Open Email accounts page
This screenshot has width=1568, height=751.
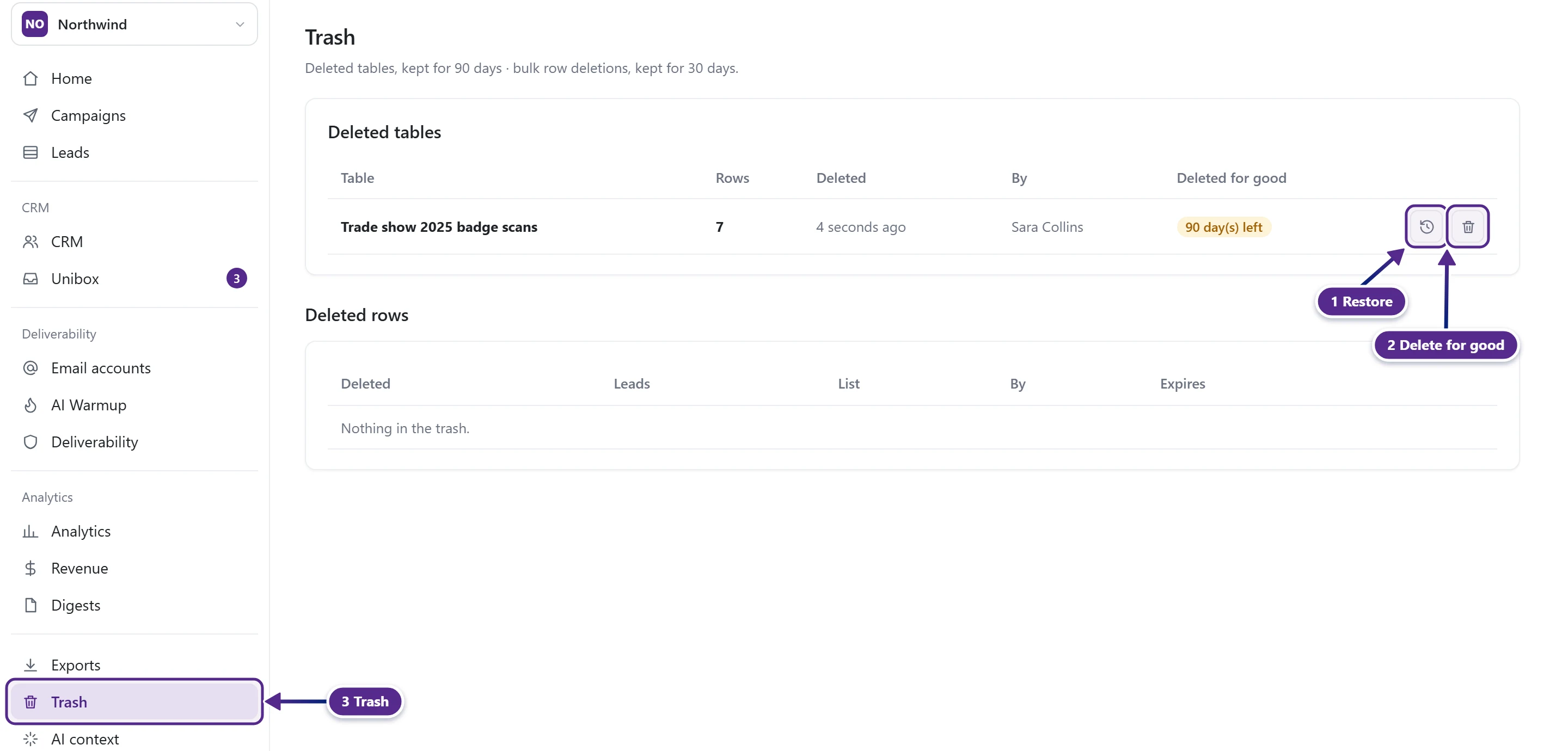pyautogui.click(x=134, y=368)
